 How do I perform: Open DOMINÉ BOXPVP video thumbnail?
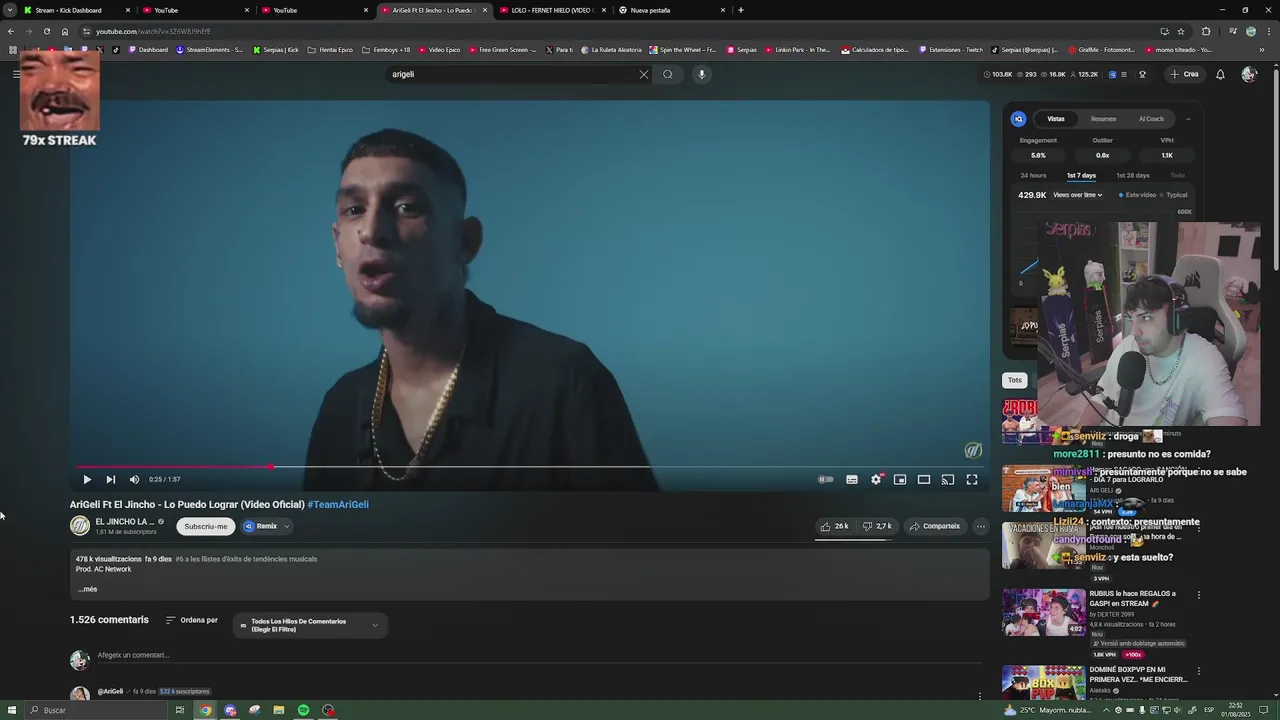[1044, 683]
